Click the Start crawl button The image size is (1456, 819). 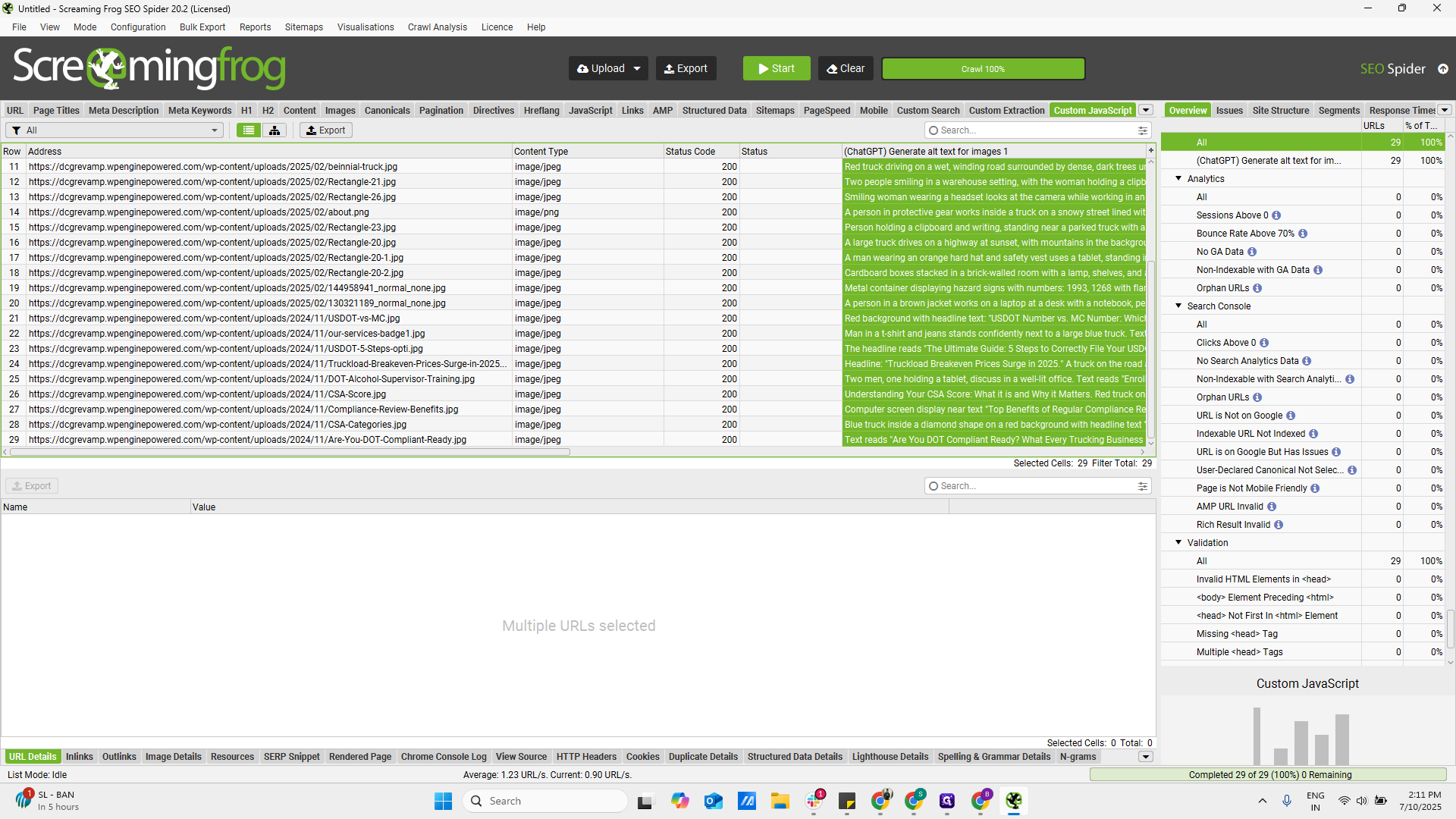point(776,67)
